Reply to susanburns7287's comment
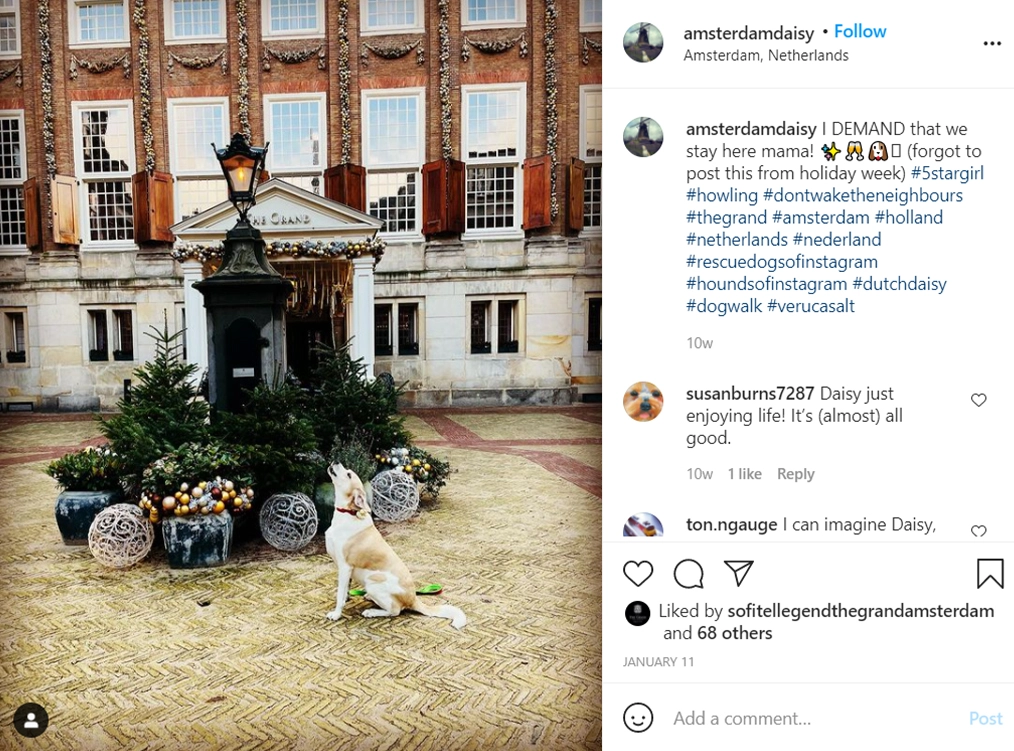Image resolution: width=1014 pixels, height=751 pixels. click(795, 474)
